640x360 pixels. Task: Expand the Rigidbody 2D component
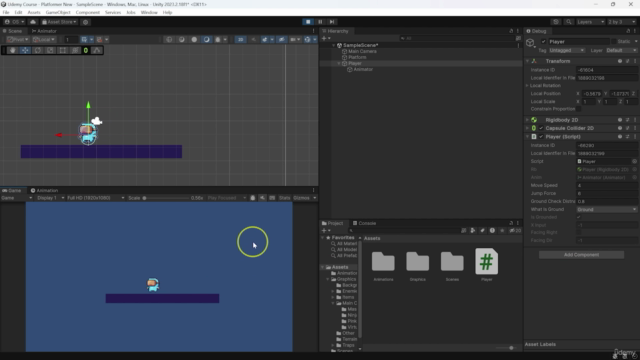click(x=527, y=120)
